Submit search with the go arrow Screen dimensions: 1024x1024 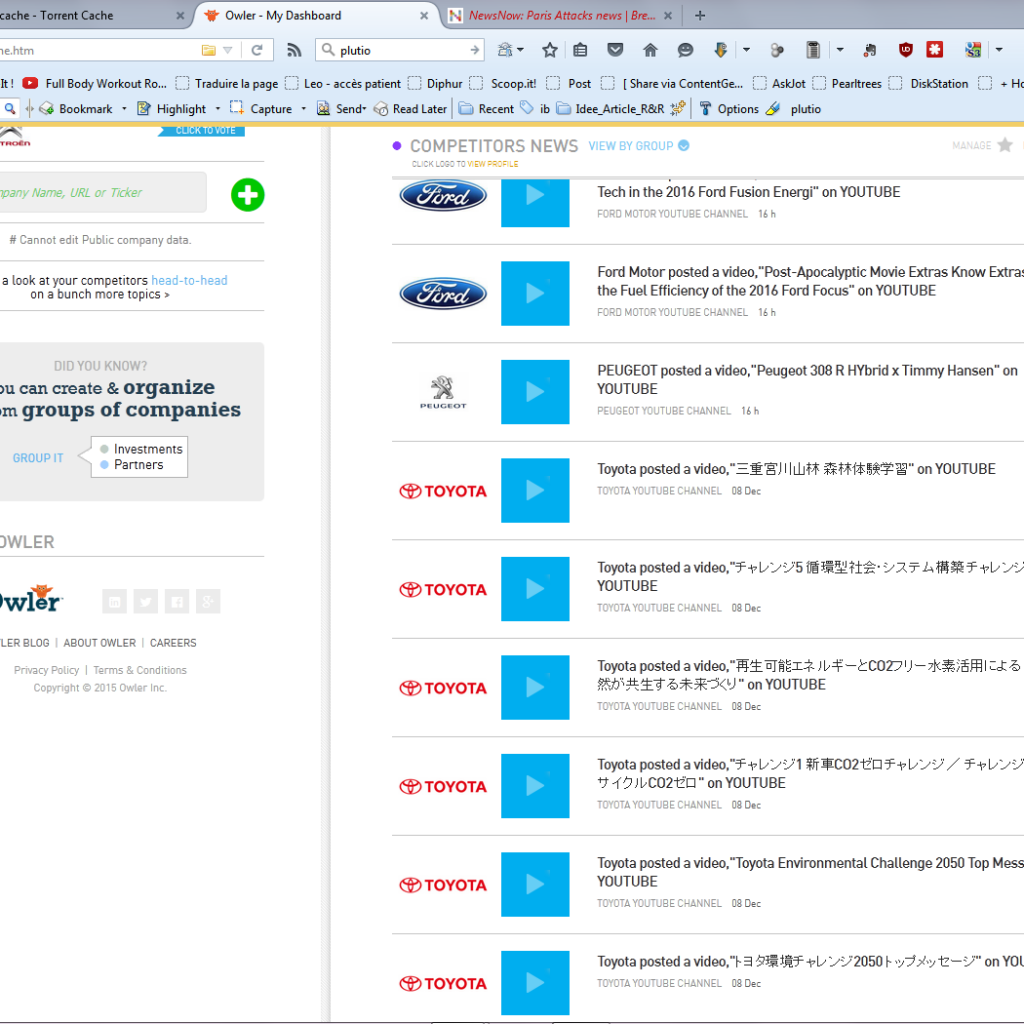[475, 50]
